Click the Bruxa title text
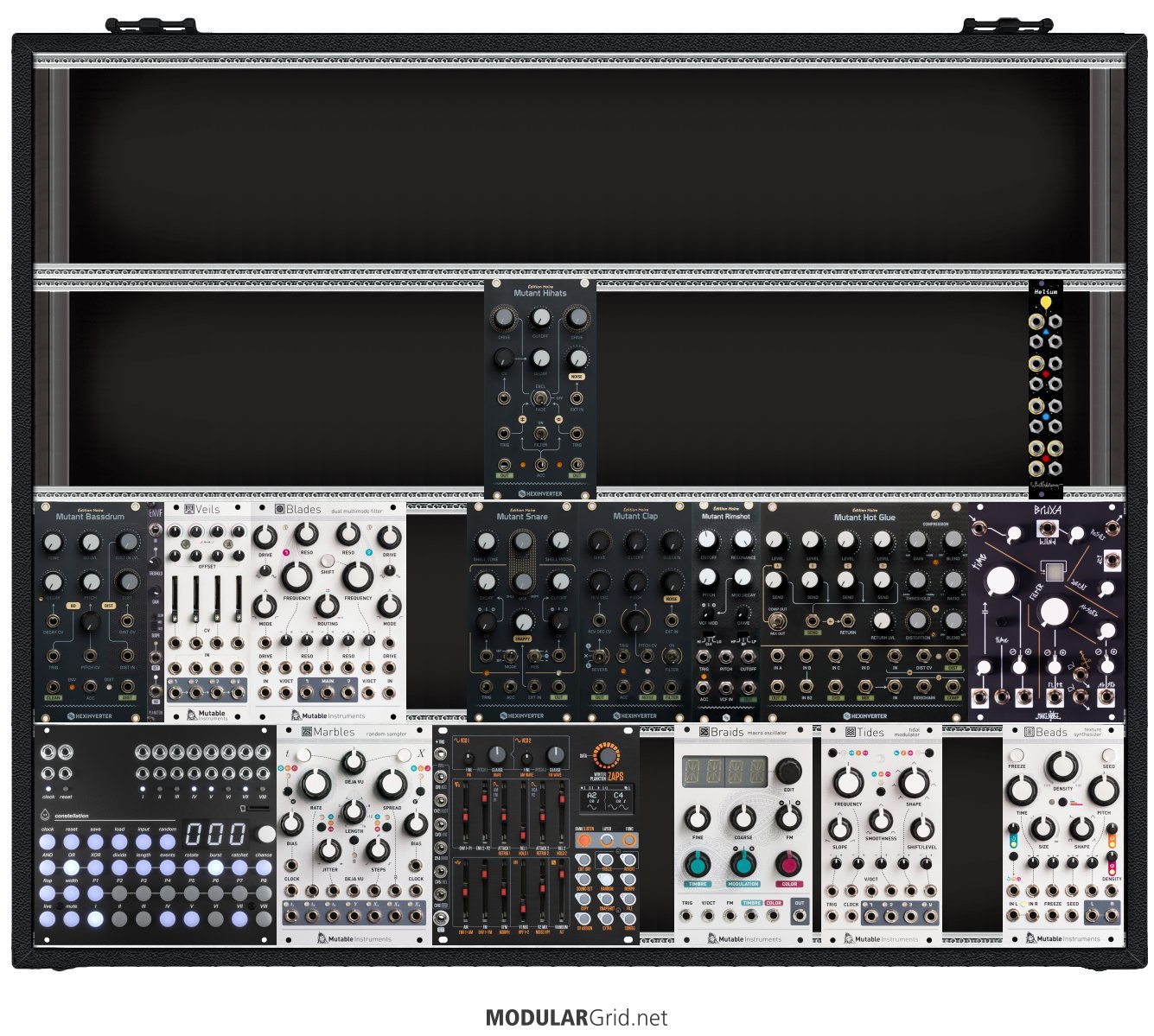The image size is (1154, 1036). (x=1047, y=511)
